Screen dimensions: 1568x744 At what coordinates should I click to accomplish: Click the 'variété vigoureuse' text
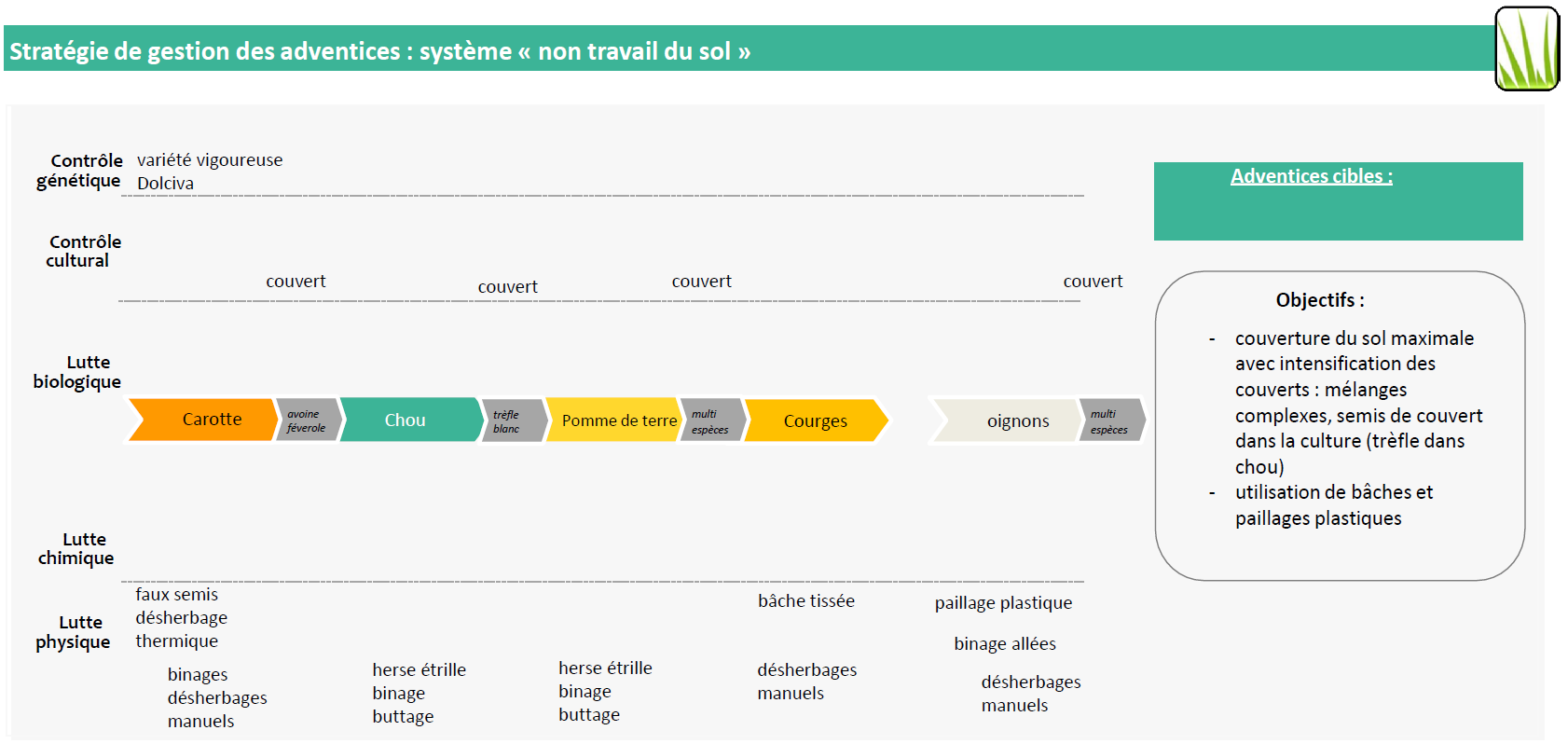[x=210, y=159]
